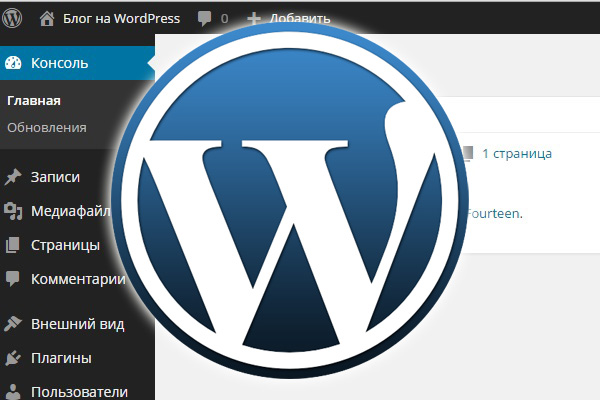Click the pages icon for Страницы

coord(13,245)
